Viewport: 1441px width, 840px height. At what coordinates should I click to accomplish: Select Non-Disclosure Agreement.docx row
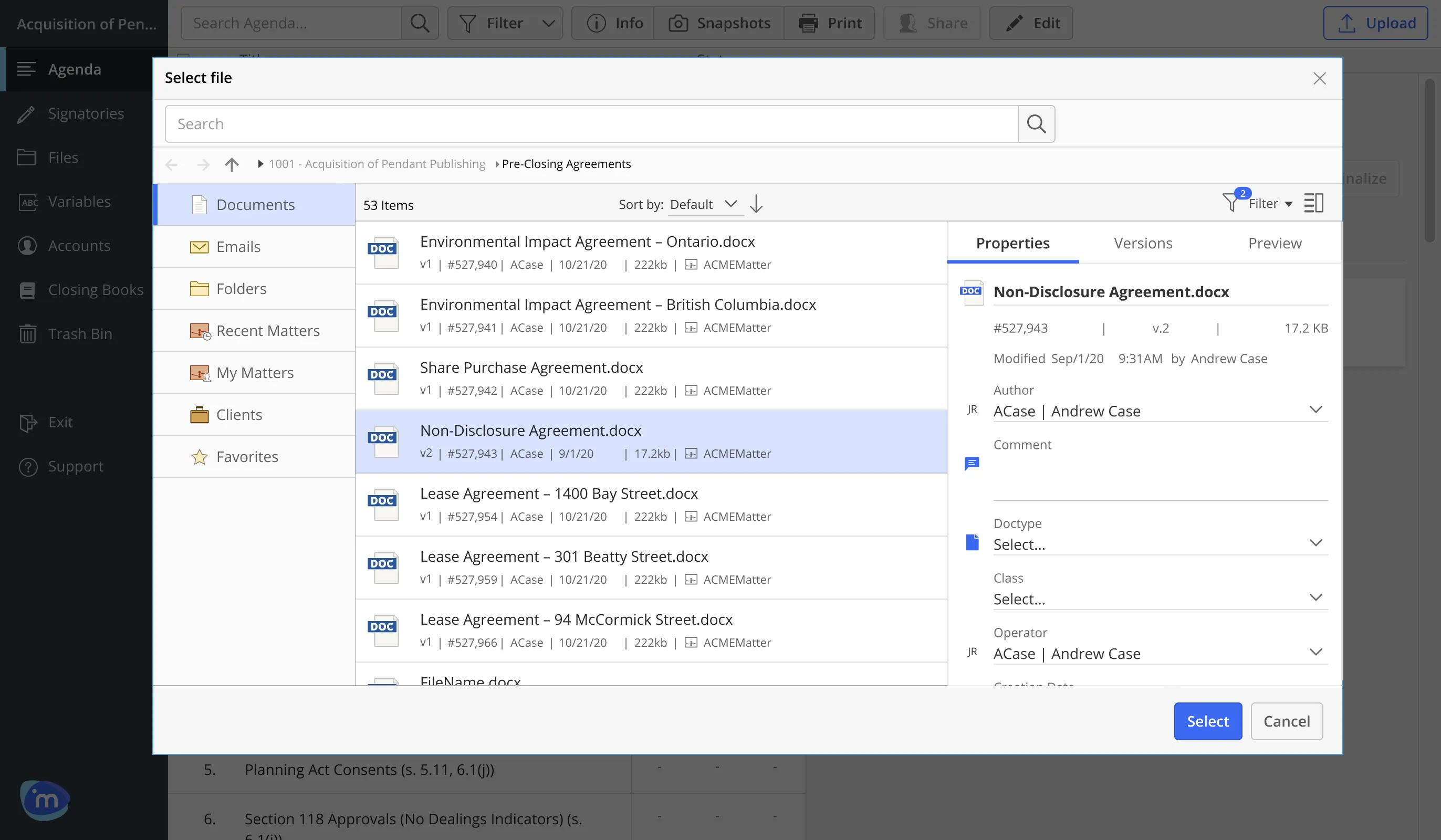[651, 442]
